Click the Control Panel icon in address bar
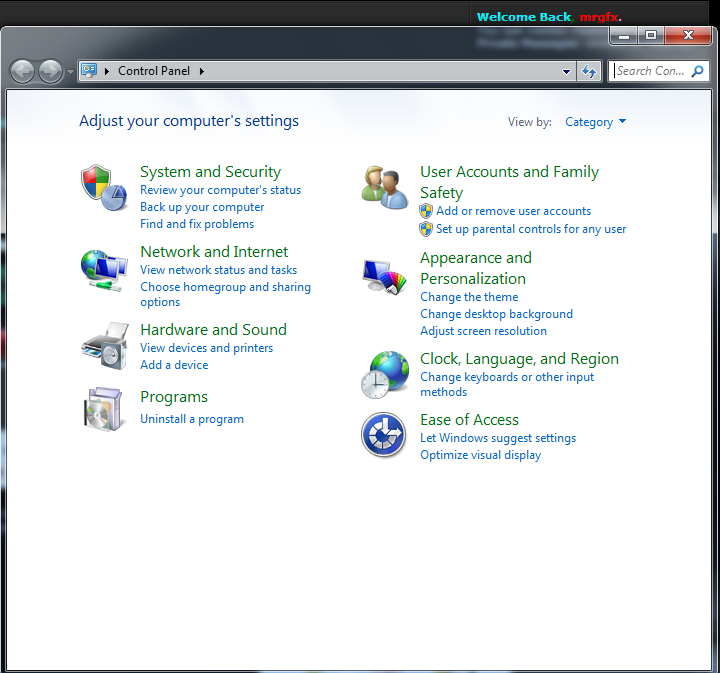 (x=89, y=70)
